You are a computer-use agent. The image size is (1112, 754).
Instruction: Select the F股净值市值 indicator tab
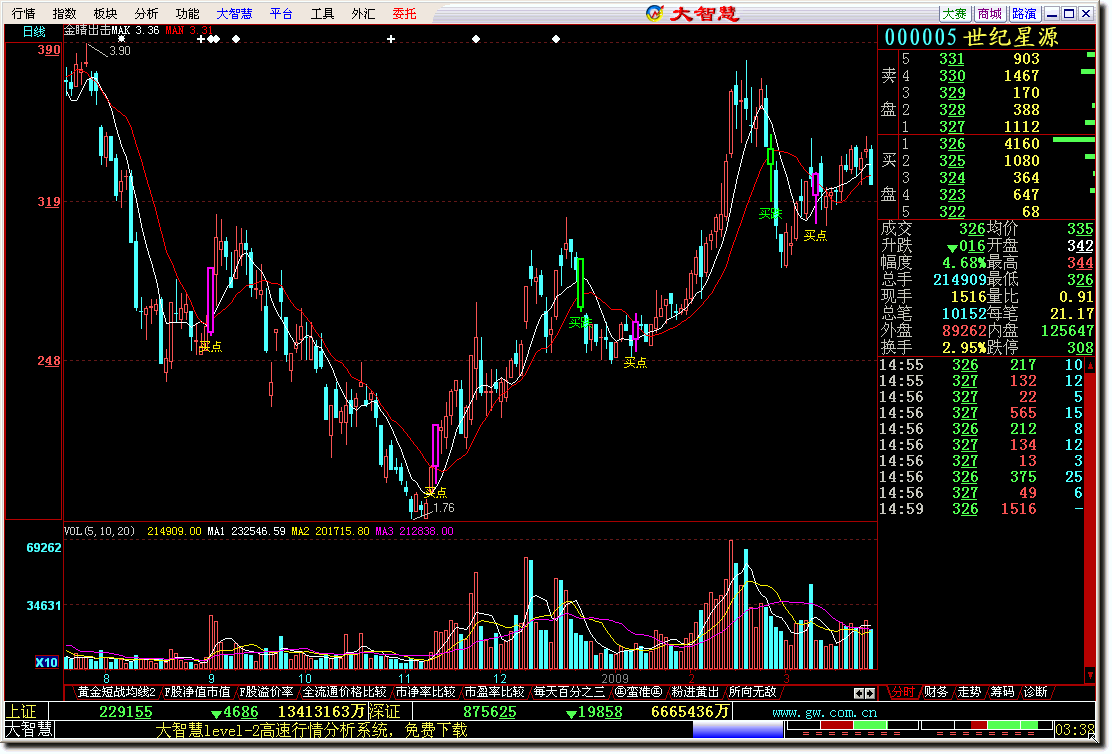pos(197,692)
